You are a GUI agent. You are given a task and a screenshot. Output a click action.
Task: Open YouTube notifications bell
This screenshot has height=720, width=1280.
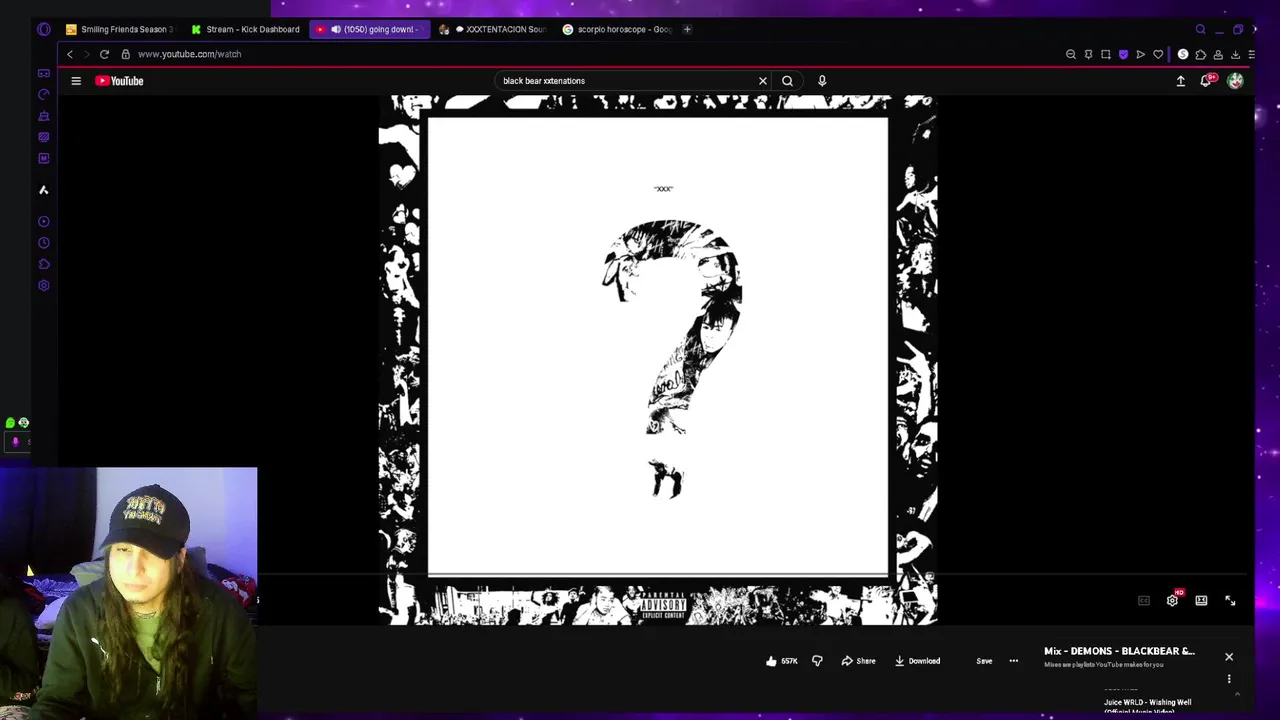coord(1207,81)
